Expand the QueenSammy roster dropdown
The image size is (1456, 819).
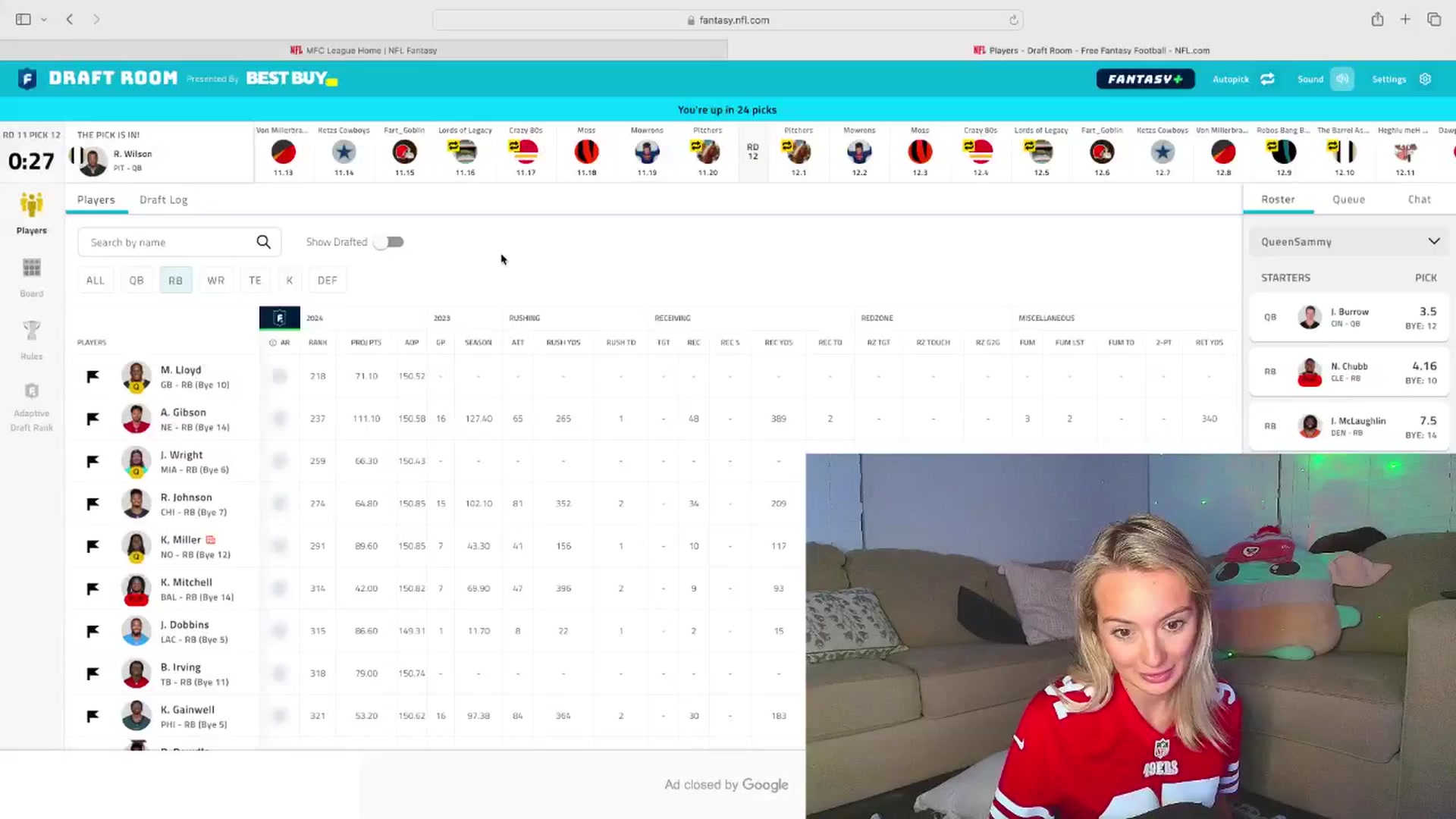(x=1350, y=242)
